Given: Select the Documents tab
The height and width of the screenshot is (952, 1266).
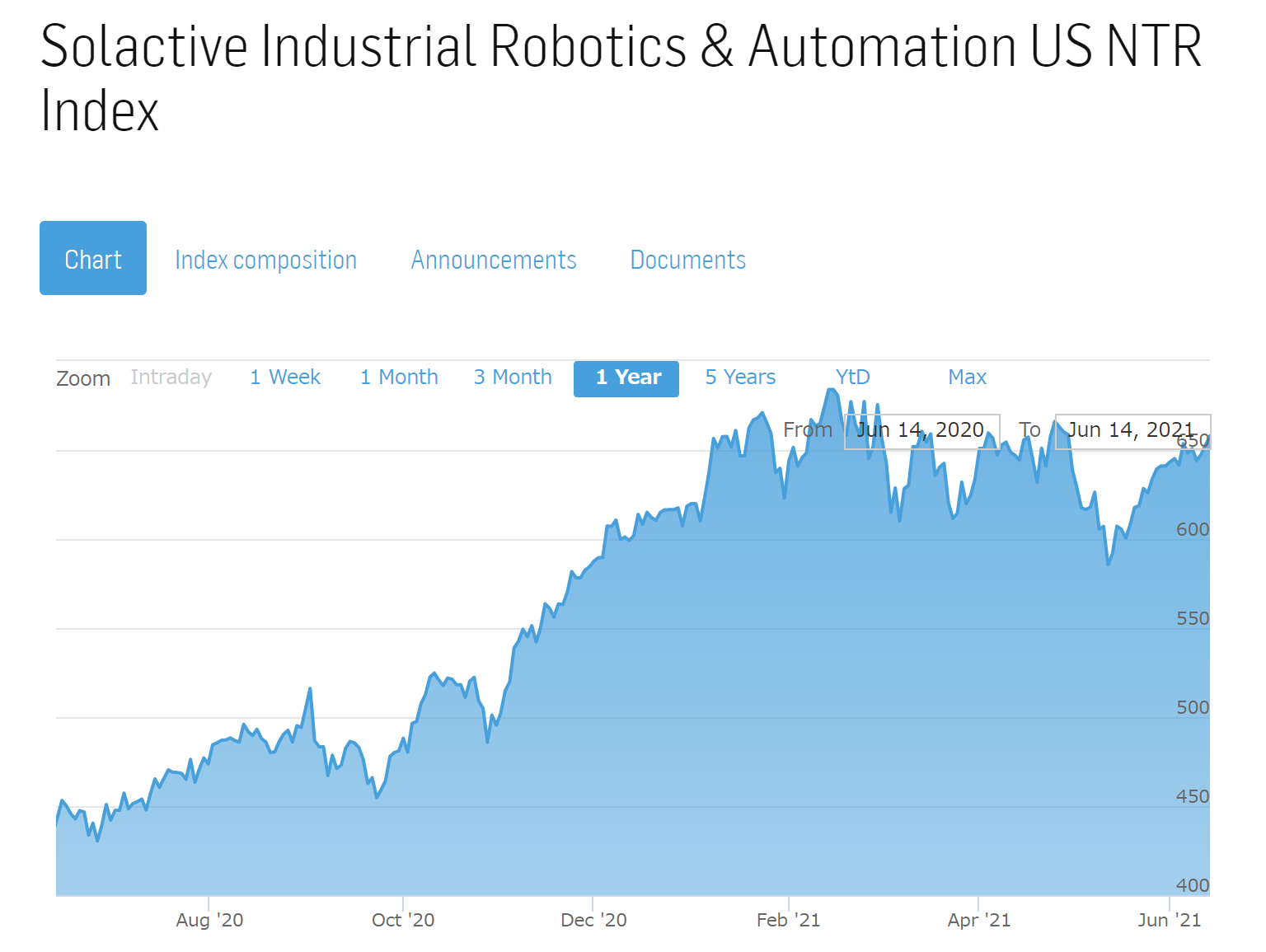Looking at the screenshot, I should tap(687, 259).
